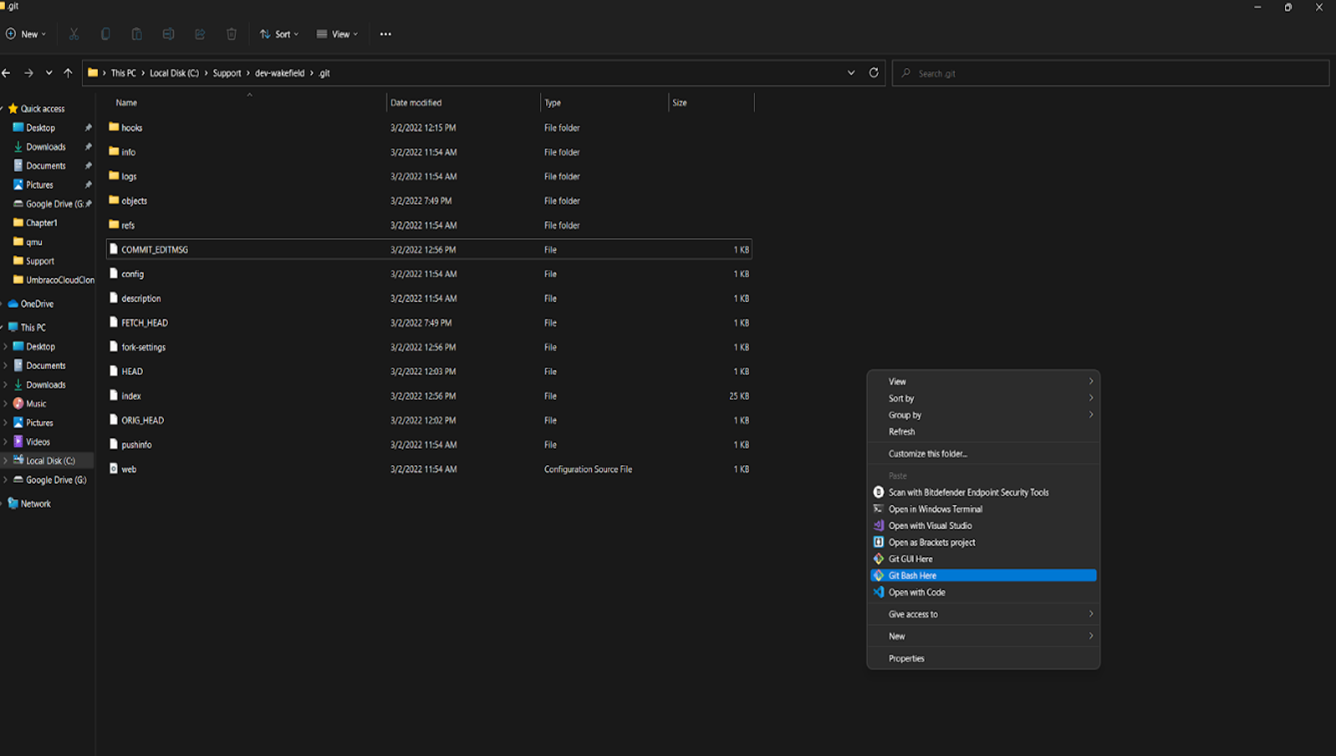Viewport: 1336px width, 756px height.
Task: Open the Sort dropdown menu
Action: [279, 34]
